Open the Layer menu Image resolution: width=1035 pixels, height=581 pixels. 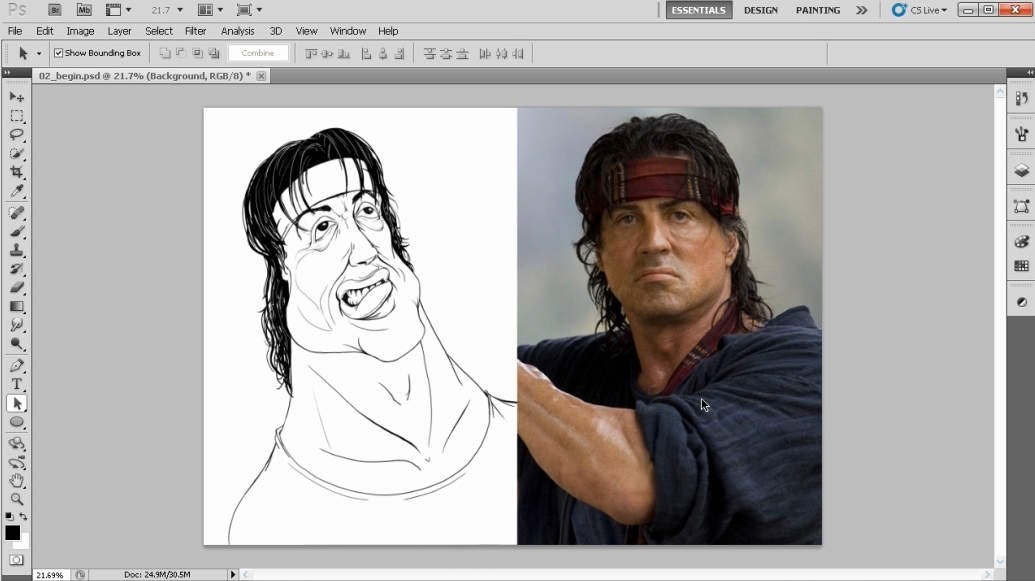coord(119,31)
